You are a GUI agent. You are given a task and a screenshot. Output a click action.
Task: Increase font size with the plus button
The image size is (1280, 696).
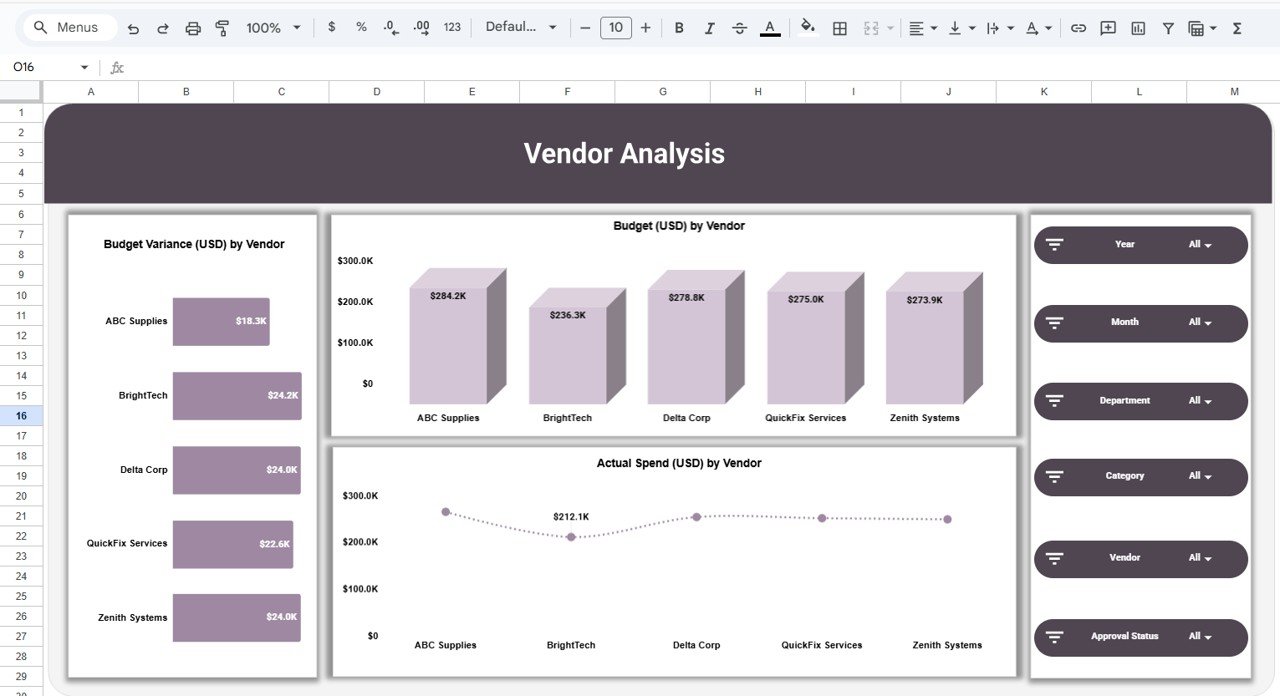[645, 27]
